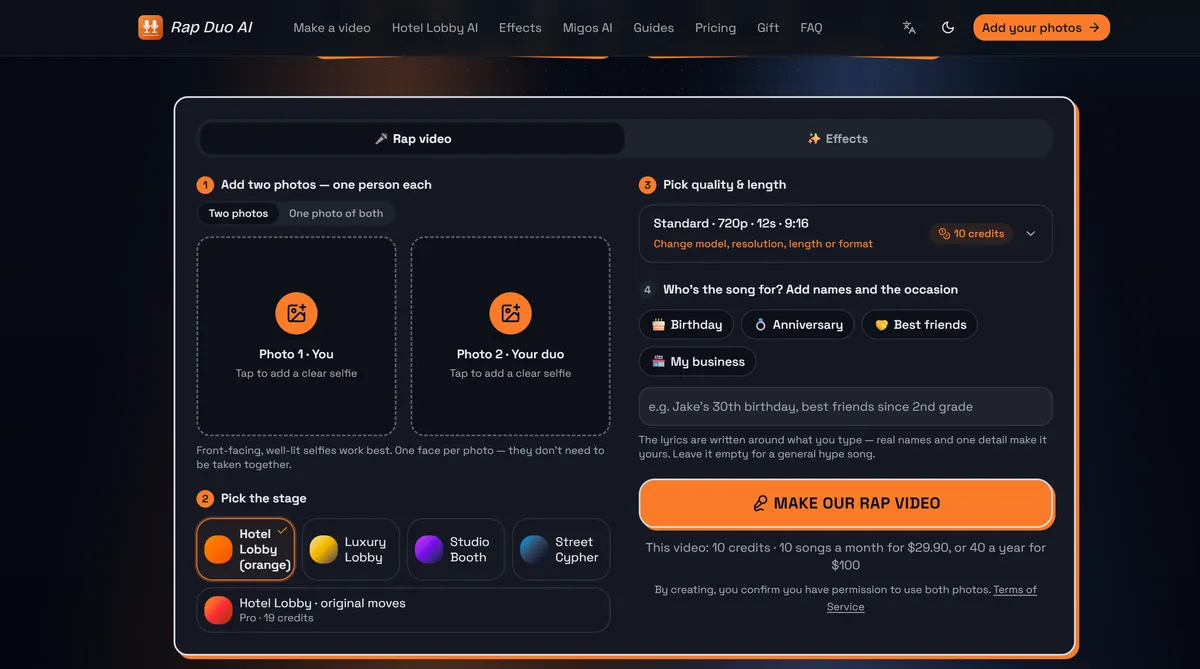
Task: Expand the quality and length chevron
Action: coord(1031,234)
